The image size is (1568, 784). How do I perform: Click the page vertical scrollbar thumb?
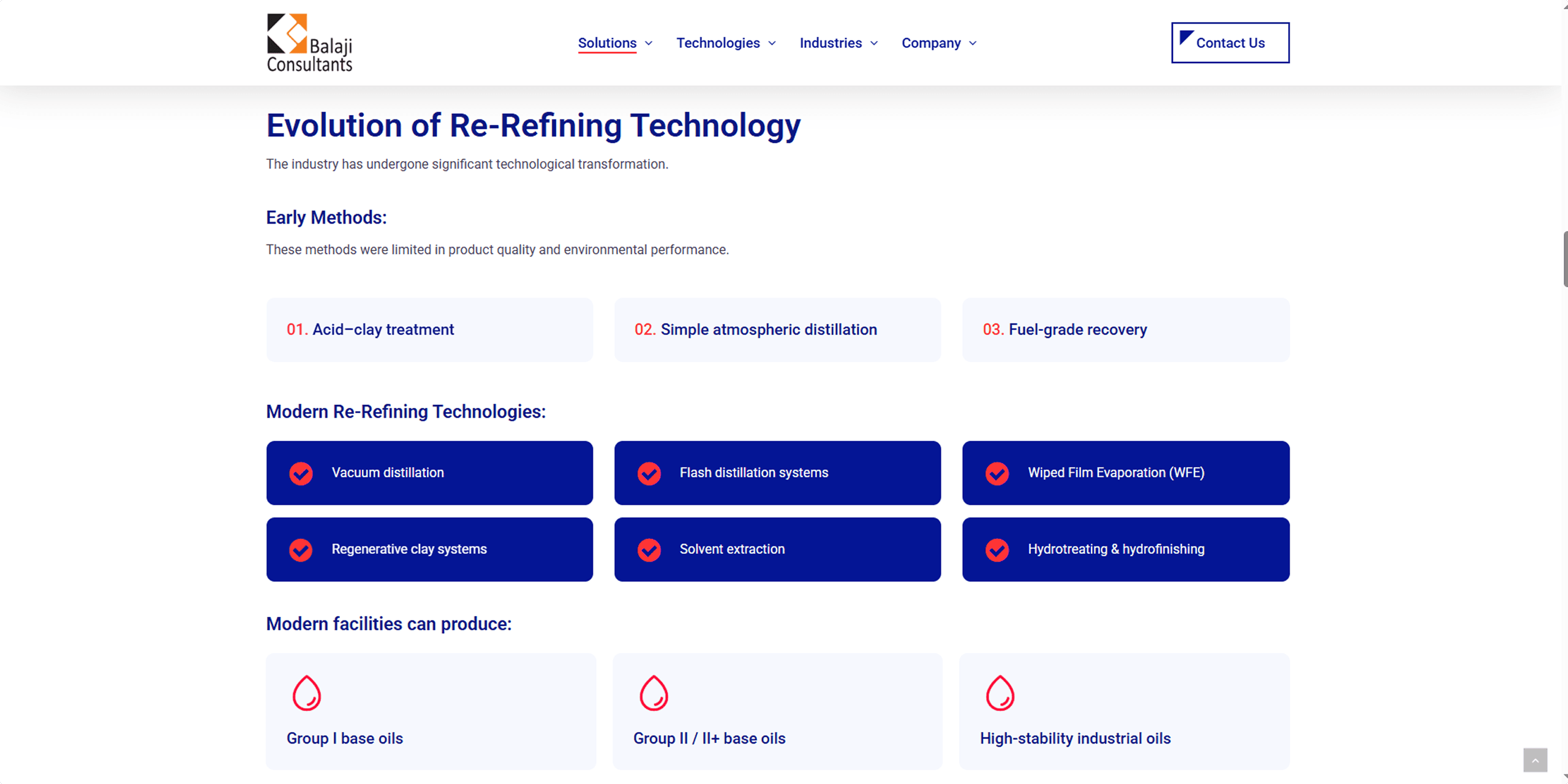click(1565, 259)
